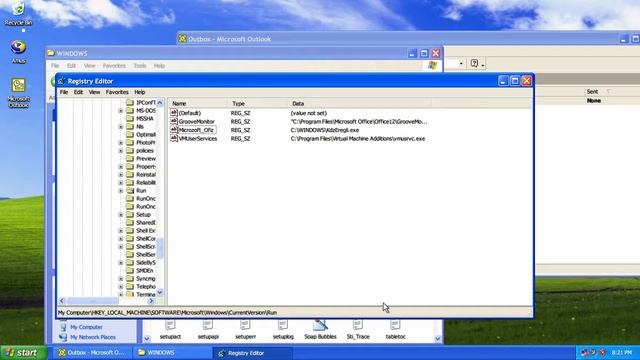Click the Name column header
Image resolution: width=640 pixels, height=360 pixels.
pyautogui.click(x=198, y=104)
